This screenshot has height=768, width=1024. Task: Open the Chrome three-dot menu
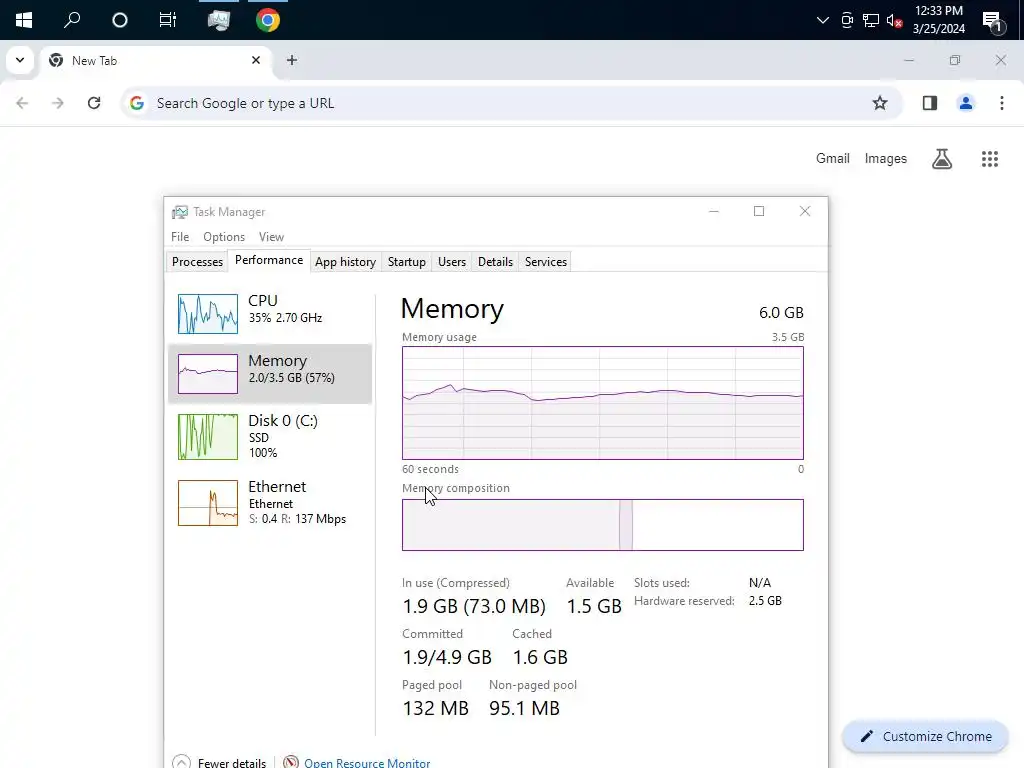(x=1001, y=103)
